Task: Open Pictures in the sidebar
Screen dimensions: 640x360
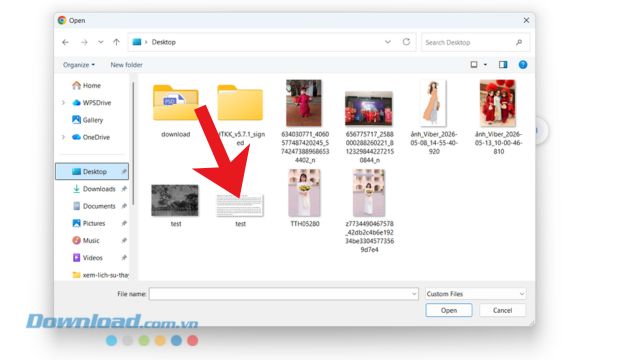Action: 89,223
